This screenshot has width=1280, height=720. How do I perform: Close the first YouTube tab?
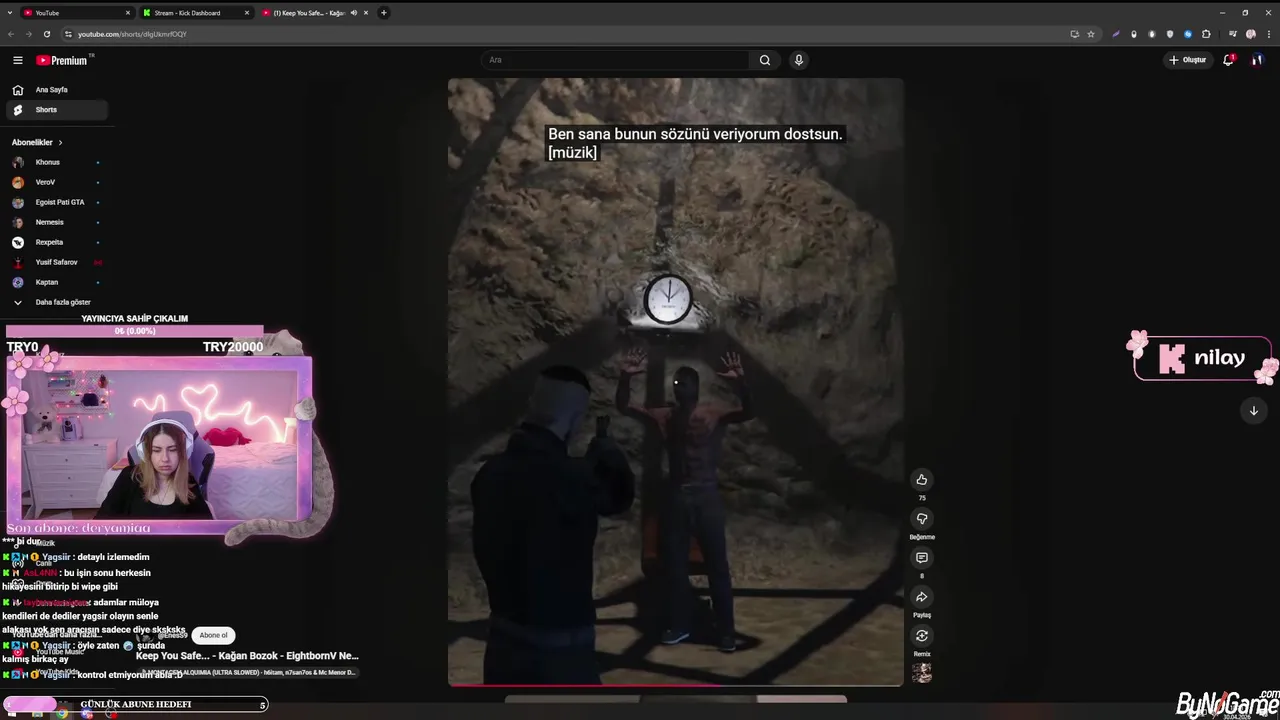pos(128,13)
